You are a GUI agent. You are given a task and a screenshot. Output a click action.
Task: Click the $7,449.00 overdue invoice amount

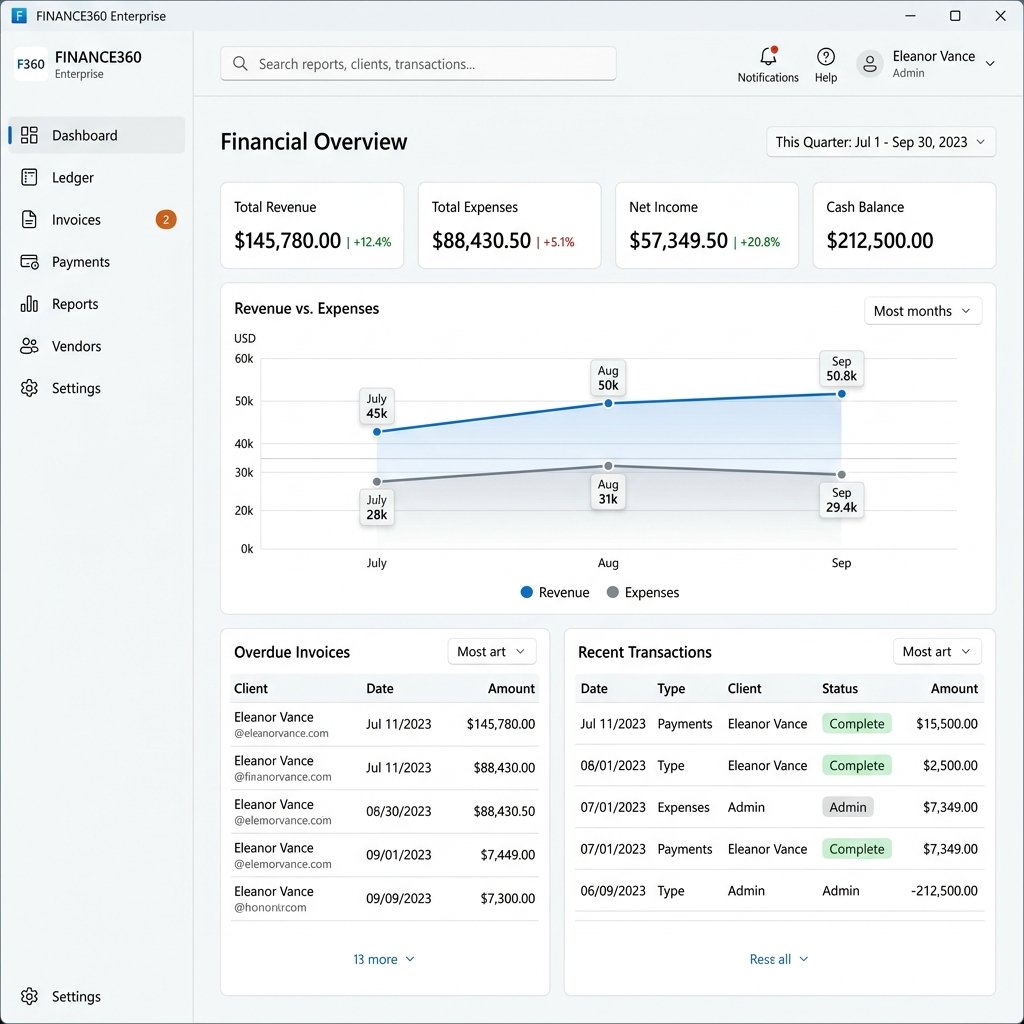(507, 855)
